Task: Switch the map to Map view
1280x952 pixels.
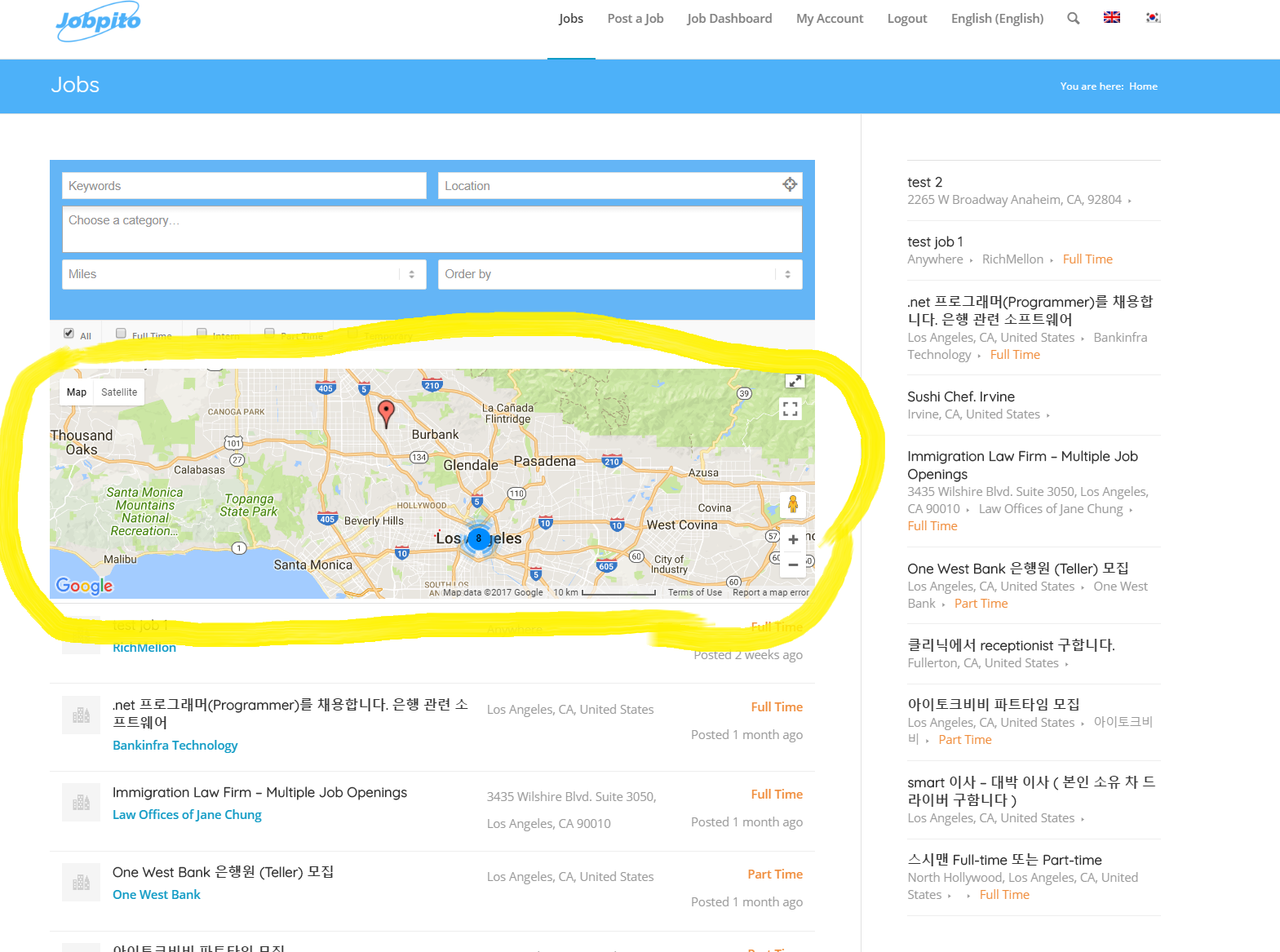Action: click(x=77, y=392)
